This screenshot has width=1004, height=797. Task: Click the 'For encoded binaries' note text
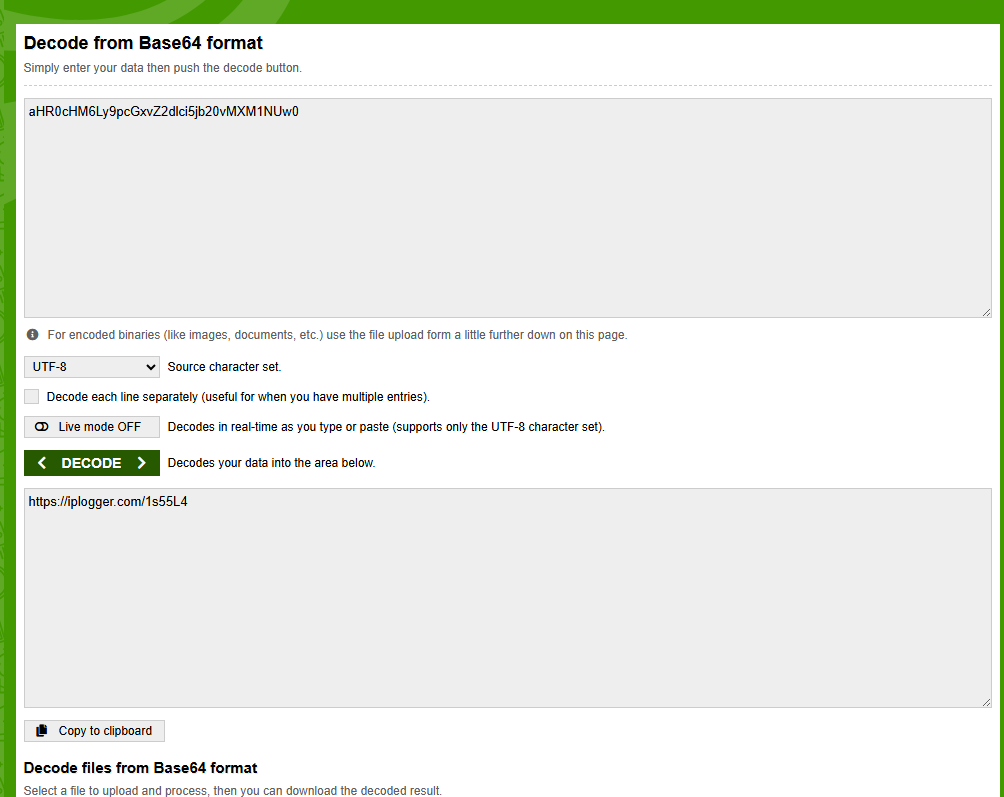[x=337, y=335]
